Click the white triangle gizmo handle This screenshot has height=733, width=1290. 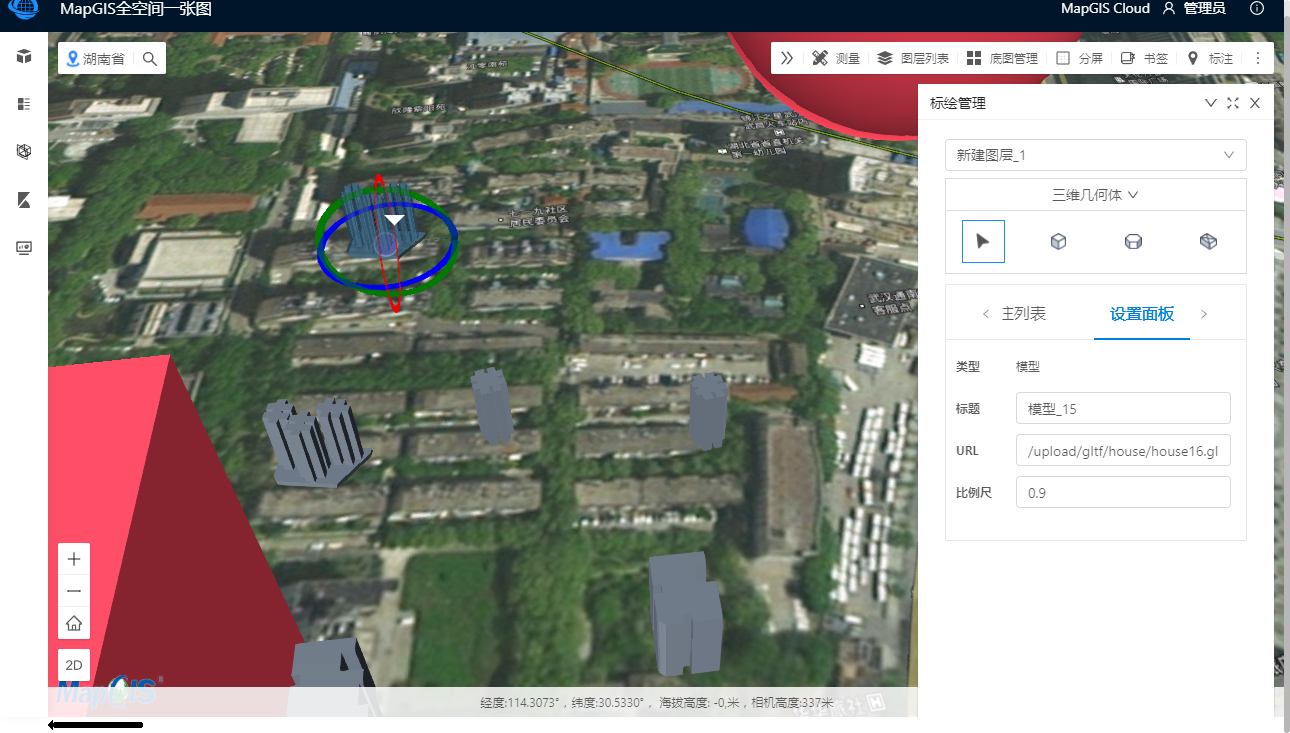(395, 220)
